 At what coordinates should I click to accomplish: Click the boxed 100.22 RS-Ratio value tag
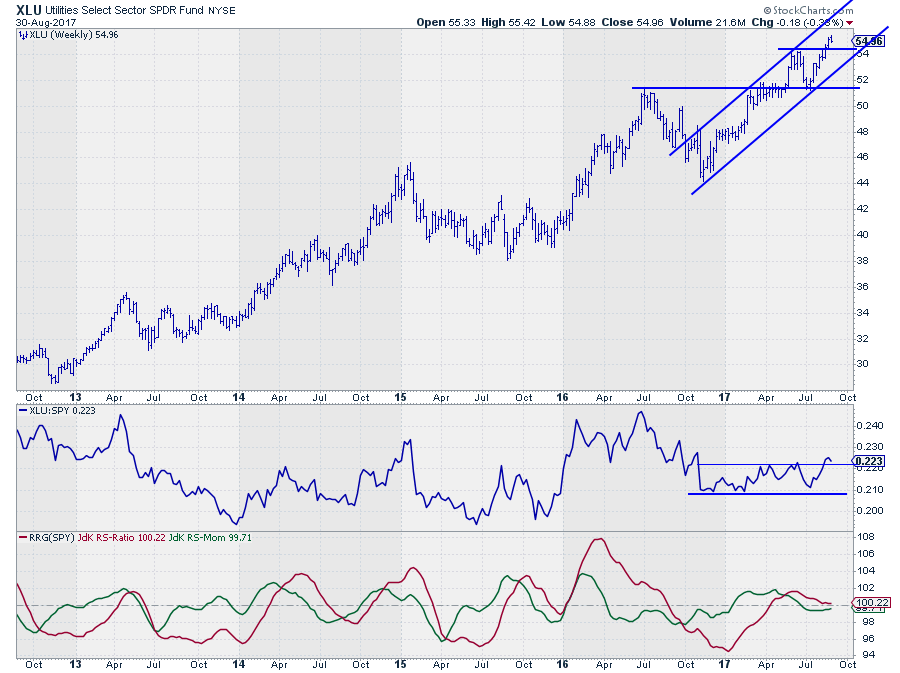[x=872, y=602]
